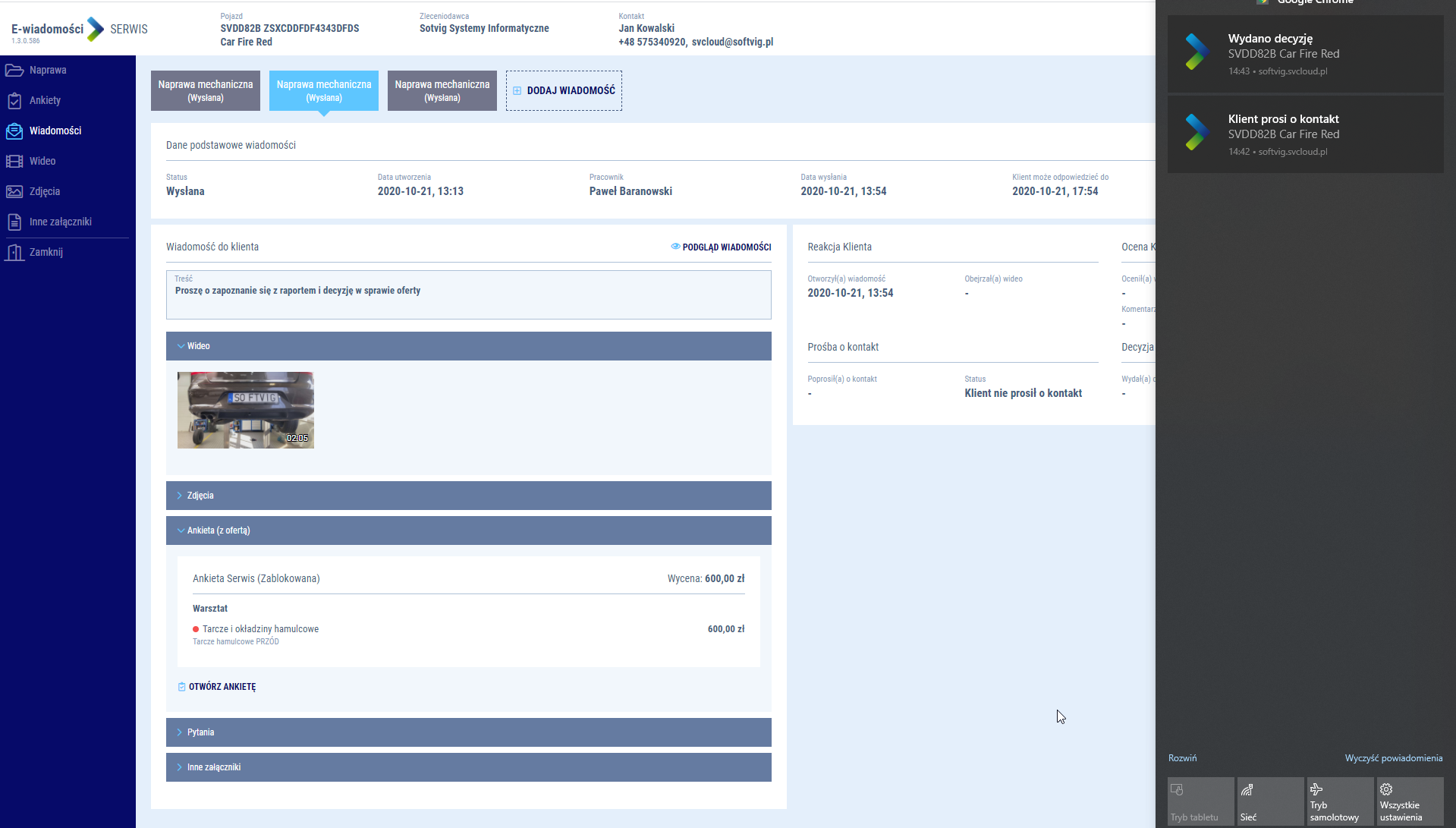This screenshot has width=1456, height=828.
Task: Select the Wiadomości envelope icon
Action: click(14, 131)
